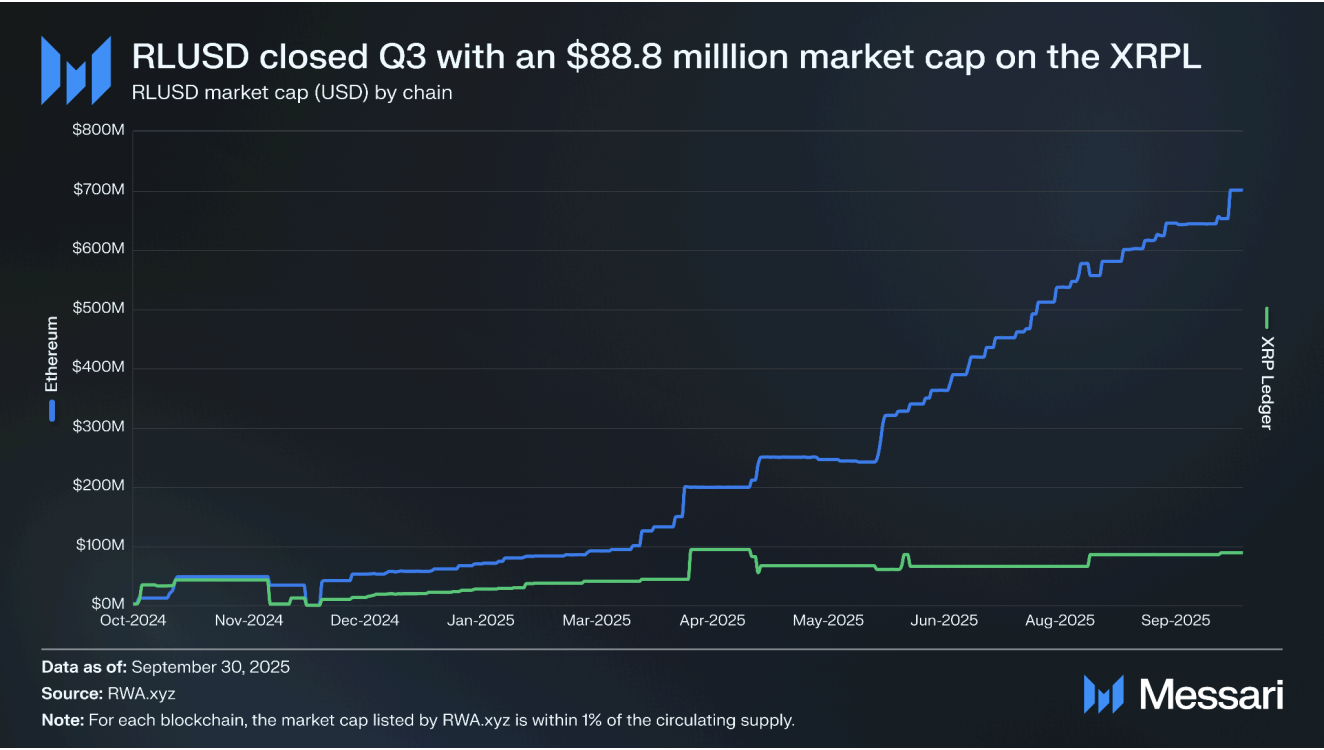Click the subtitle 'RLUSD market cap (USD) by chain'
This screenshot has height=750, width=1324.
pyautogui.click(x=293, y=93)
